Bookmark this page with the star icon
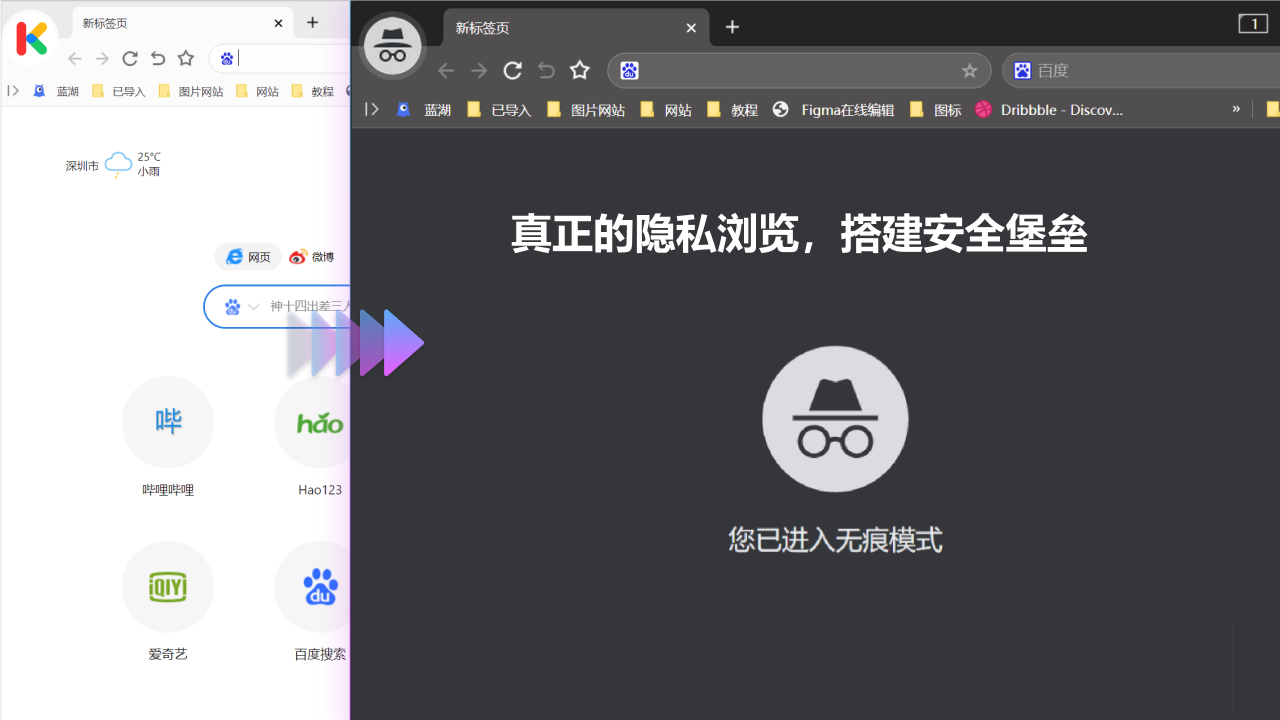Screen dimensions: 1280x720 click(x=580, y=70)
